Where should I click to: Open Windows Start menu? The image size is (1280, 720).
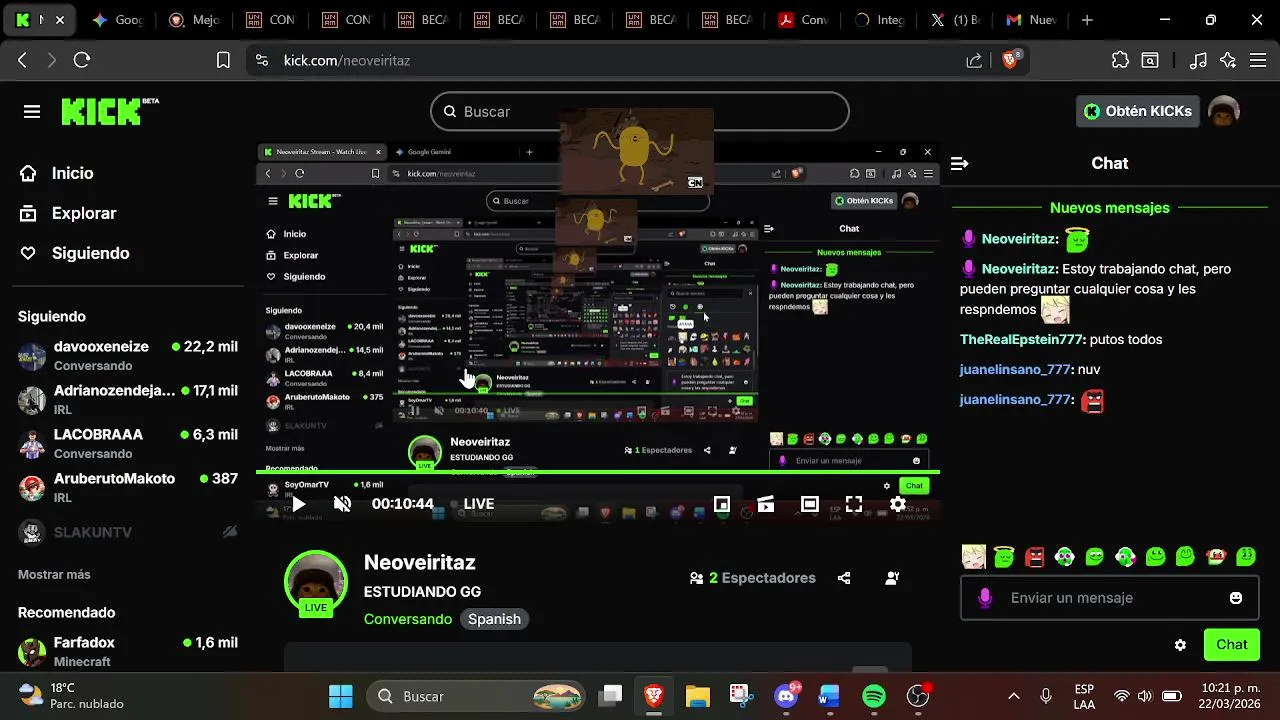pos(341,696)
